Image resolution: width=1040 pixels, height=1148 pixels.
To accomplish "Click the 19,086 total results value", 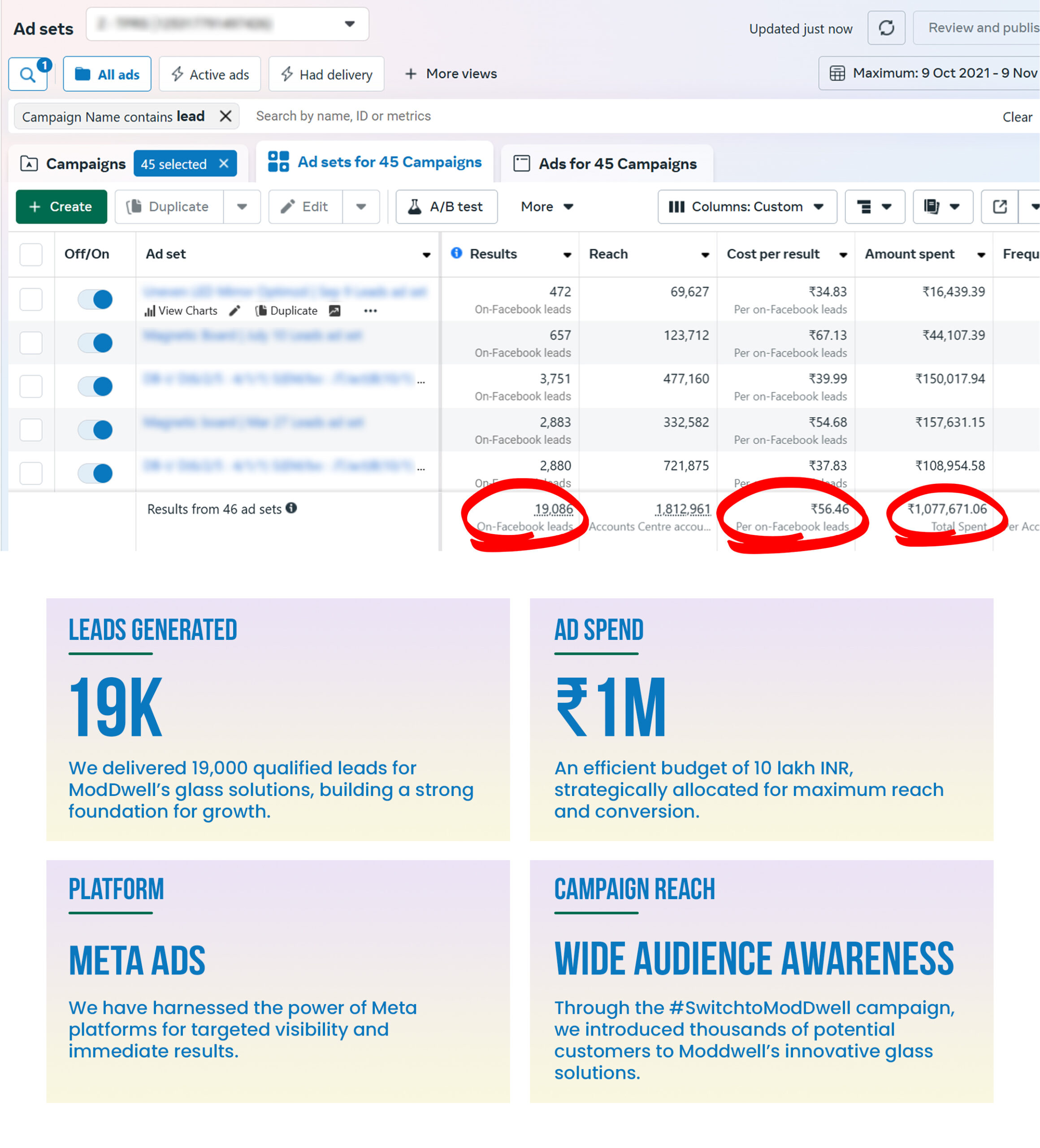I will pos(553,509).
